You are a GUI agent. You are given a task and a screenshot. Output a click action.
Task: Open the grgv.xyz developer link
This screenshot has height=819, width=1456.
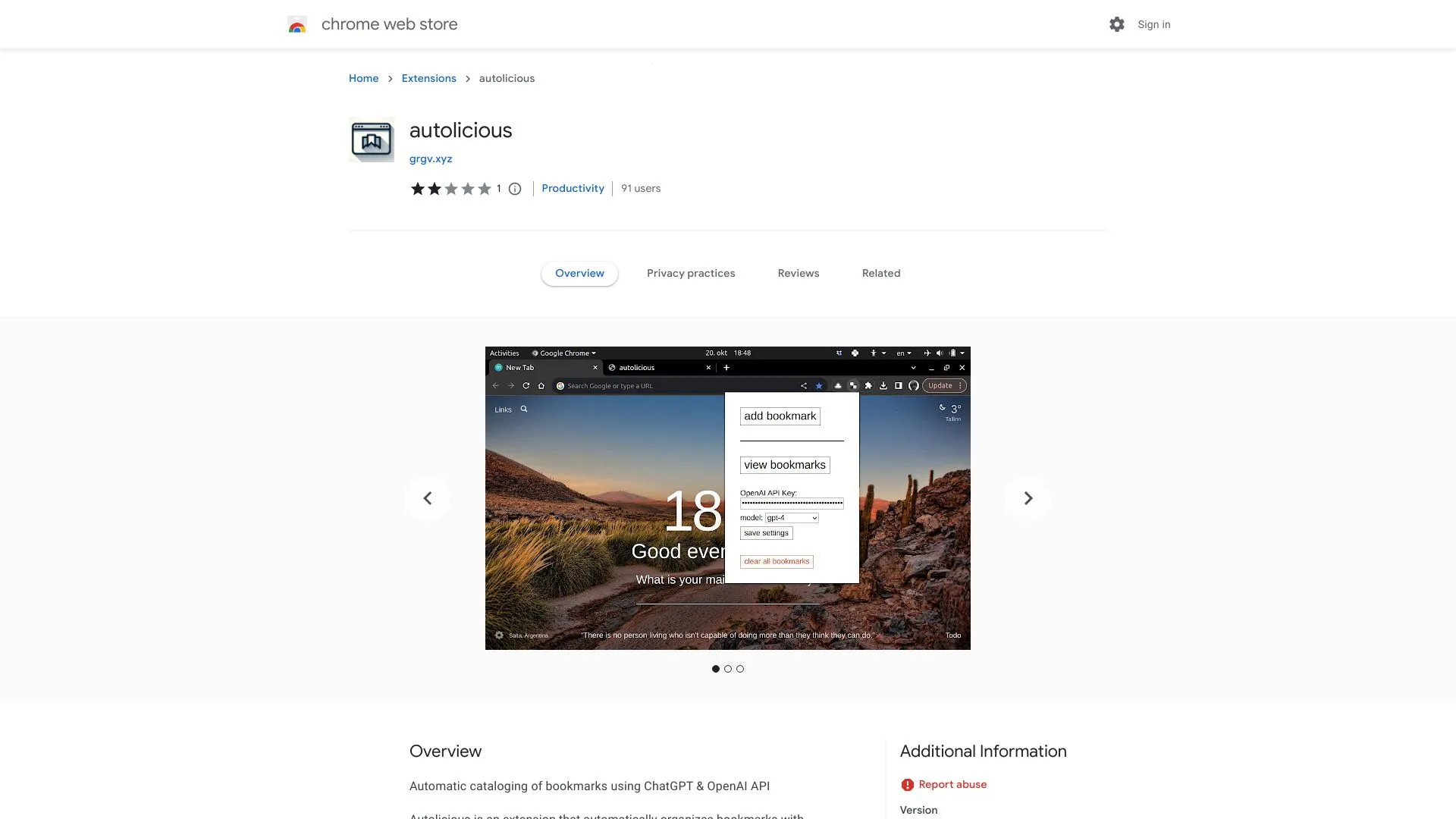pos(431,158)
